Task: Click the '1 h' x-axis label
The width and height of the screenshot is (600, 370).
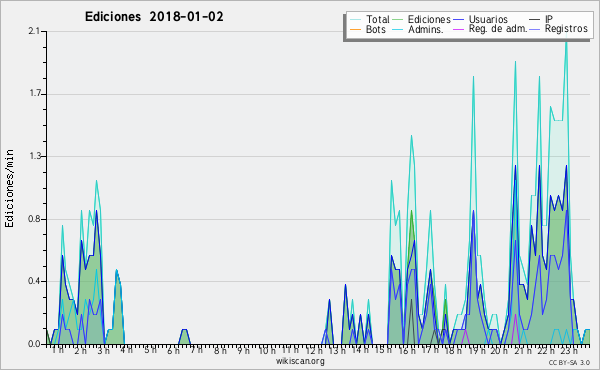Action: 58,350
